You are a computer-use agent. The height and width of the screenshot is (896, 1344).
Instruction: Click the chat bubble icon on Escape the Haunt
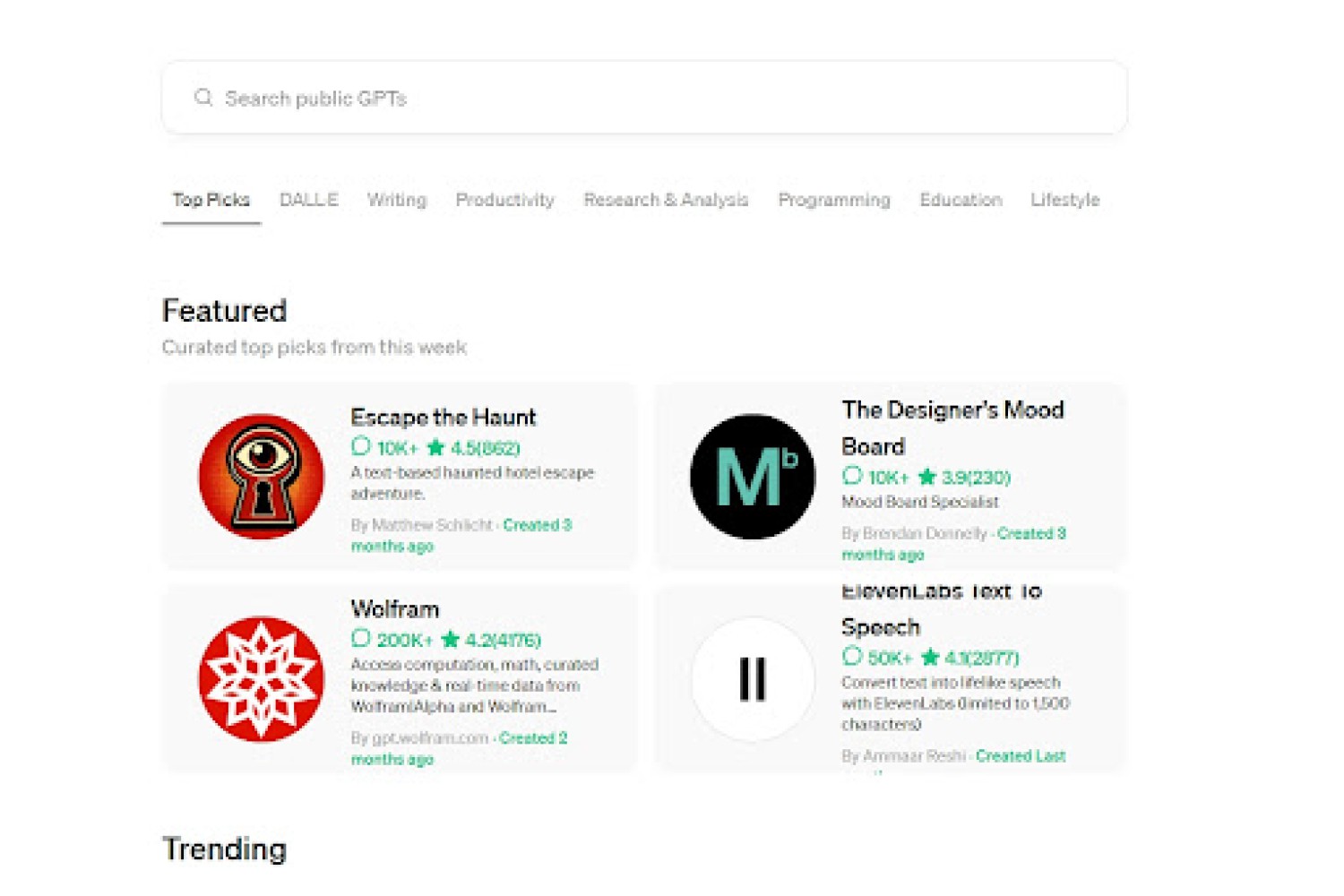(x=360, y=445)
